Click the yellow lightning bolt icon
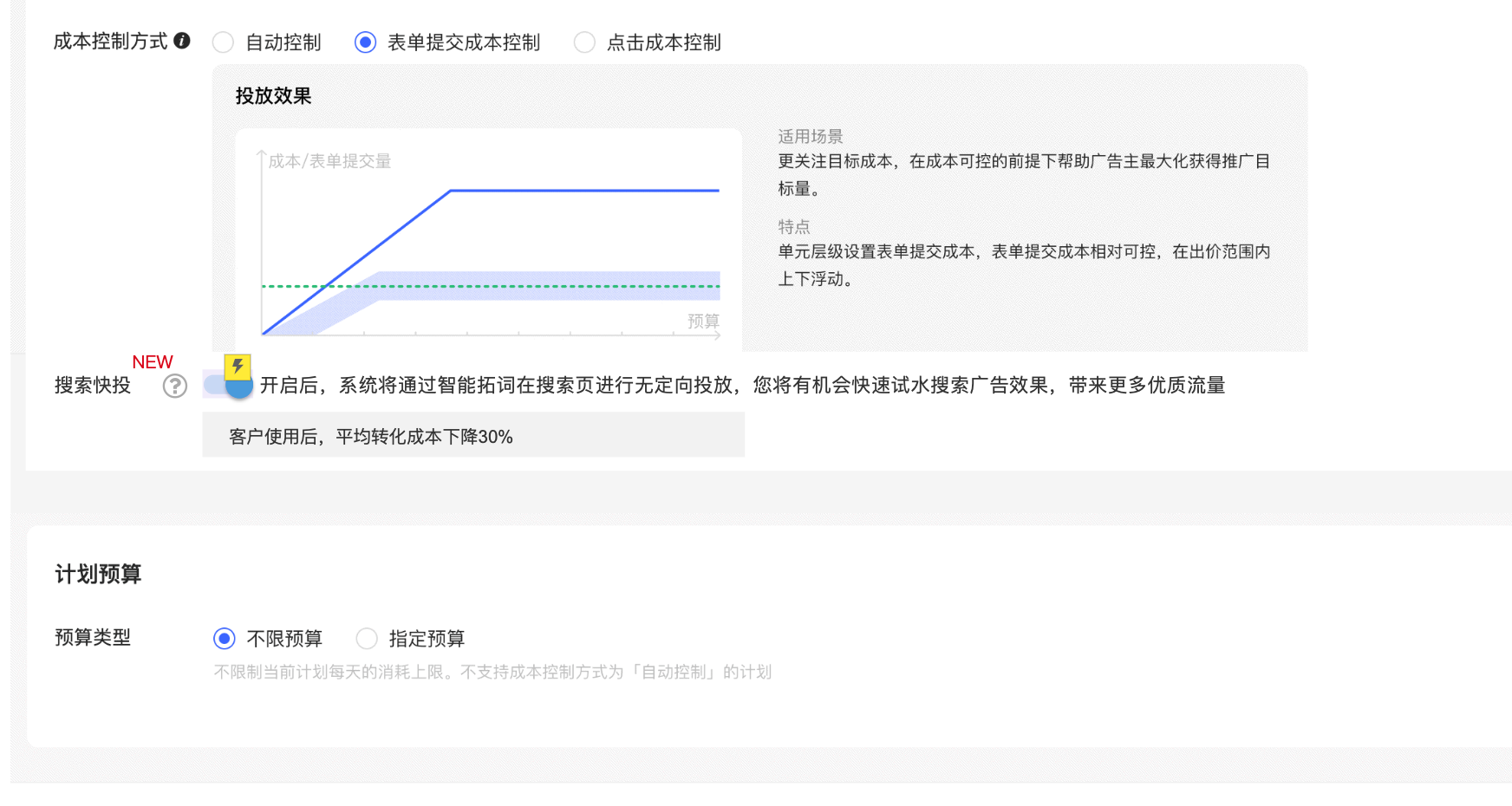This screenshot has width=1512, height=806. tap(236, 367)
